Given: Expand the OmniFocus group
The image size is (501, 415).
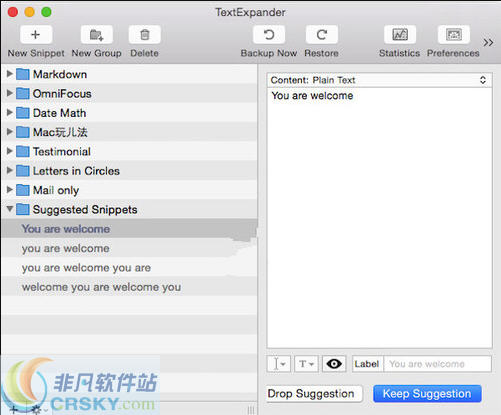Looking at the screenshot, I should 10,93.
